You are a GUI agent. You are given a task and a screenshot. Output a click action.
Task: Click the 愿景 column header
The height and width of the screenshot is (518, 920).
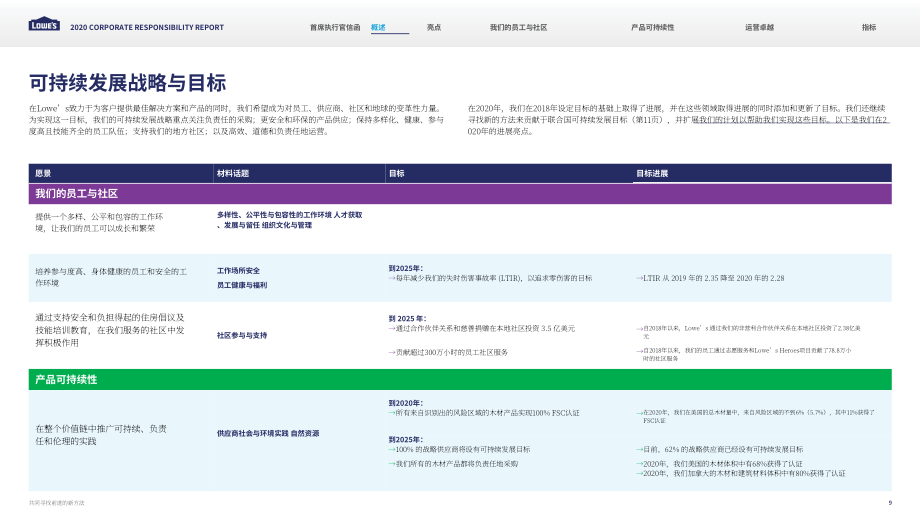pos(43,174)
